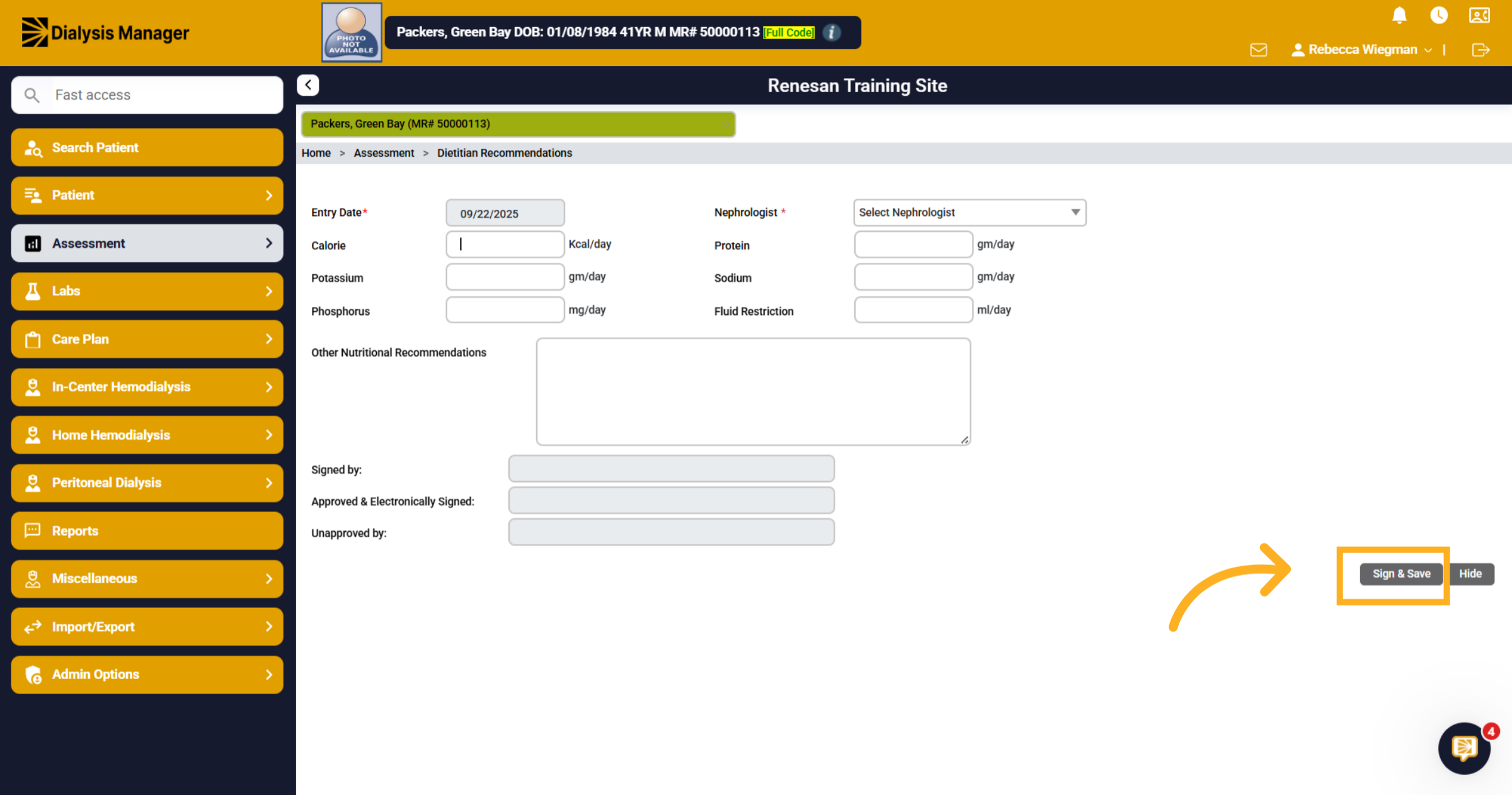The image size is (1512, 795).
Task: Click the patient photo placeholder thumbnail
Action: (352, 32)
